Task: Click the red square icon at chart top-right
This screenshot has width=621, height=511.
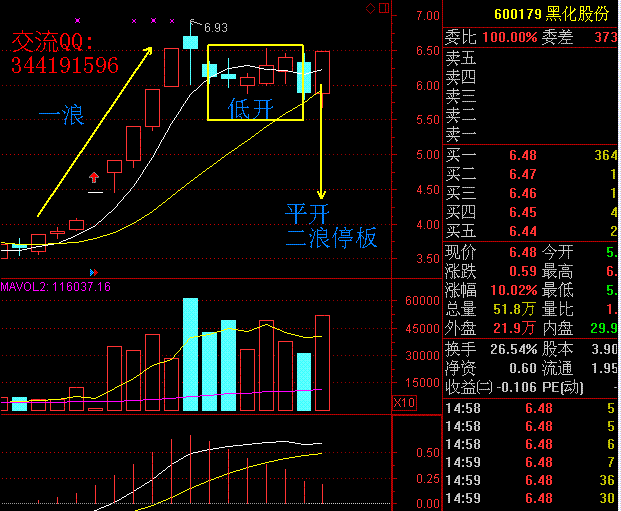Action: pos(385,9)
